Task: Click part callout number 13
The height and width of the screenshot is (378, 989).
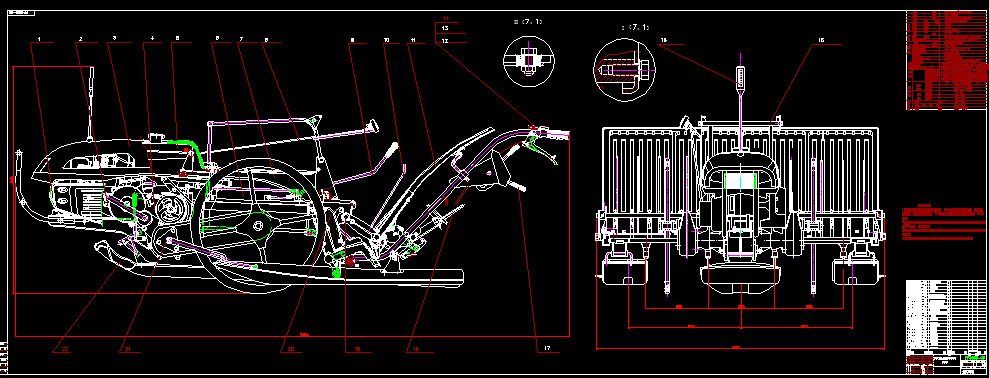Action: 445,29
